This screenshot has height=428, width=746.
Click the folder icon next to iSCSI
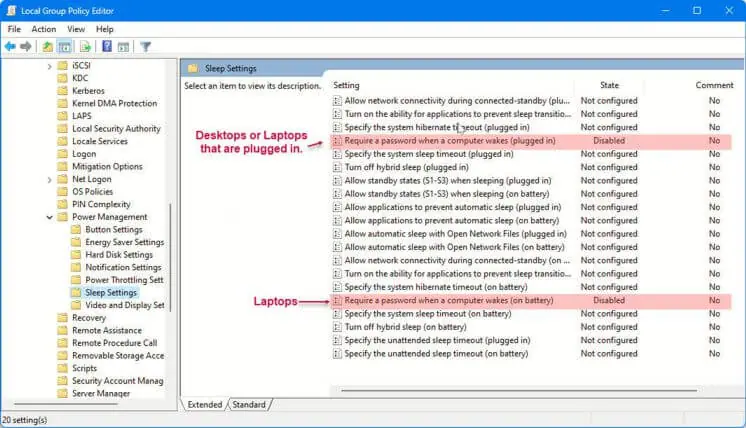(62, 66)
